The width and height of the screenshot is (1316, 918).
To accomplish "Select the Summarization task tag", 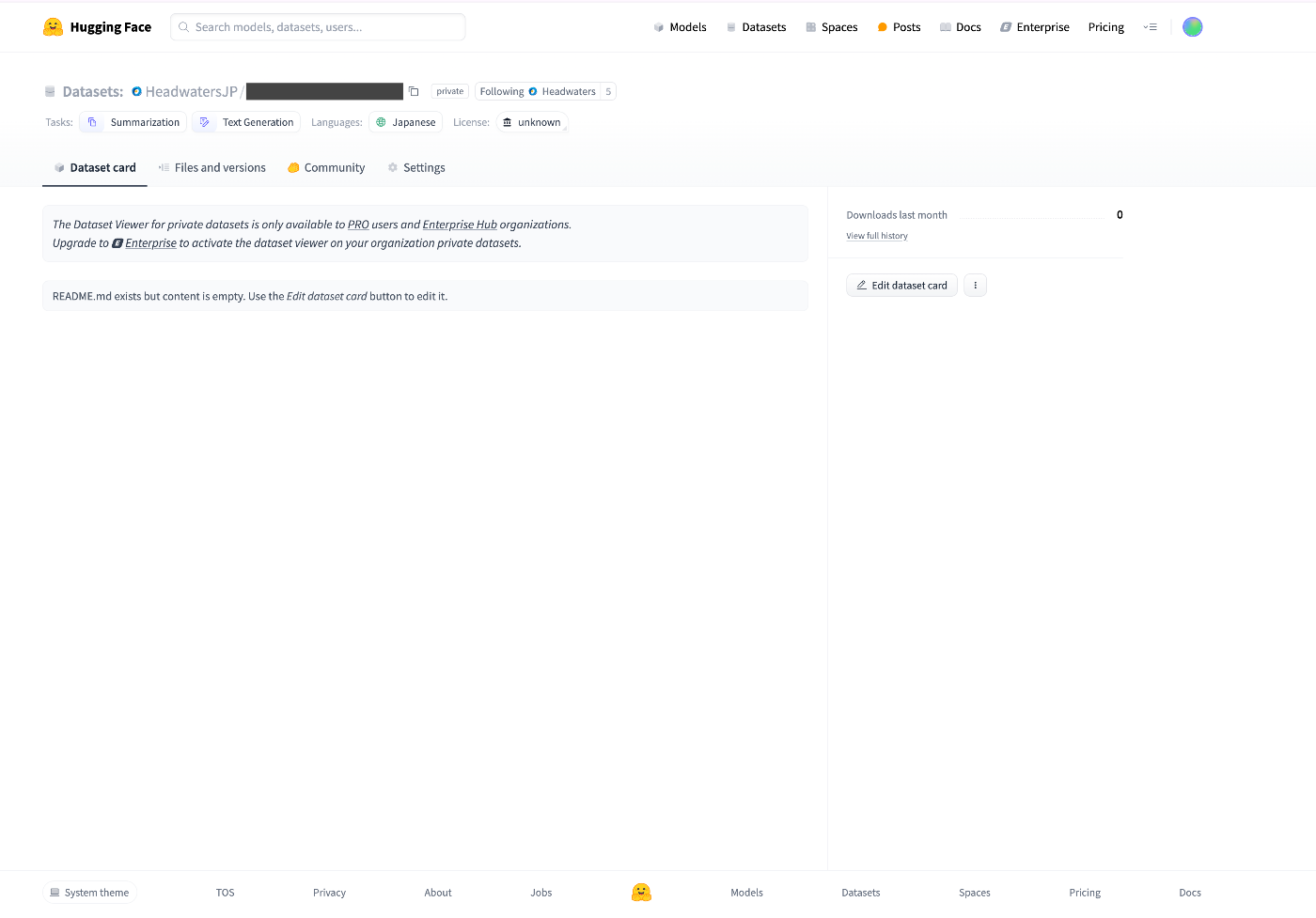I will (x=133, y=122).
